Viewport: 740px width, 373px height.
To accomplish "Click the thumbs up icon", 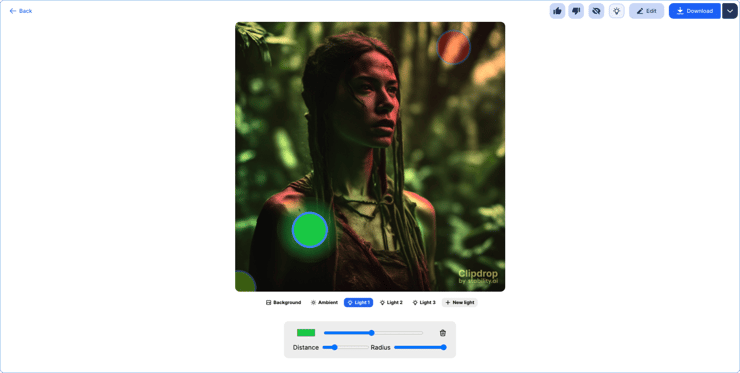I will 557,11.
